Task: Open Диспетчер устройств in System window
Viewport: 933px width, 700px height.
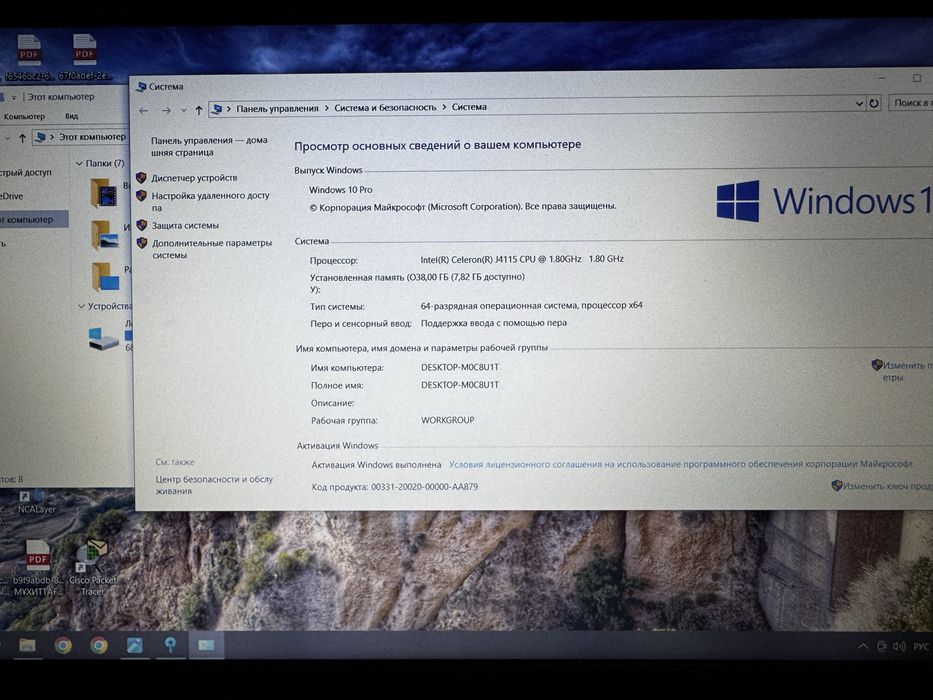Action: click(x=194, y=177)
